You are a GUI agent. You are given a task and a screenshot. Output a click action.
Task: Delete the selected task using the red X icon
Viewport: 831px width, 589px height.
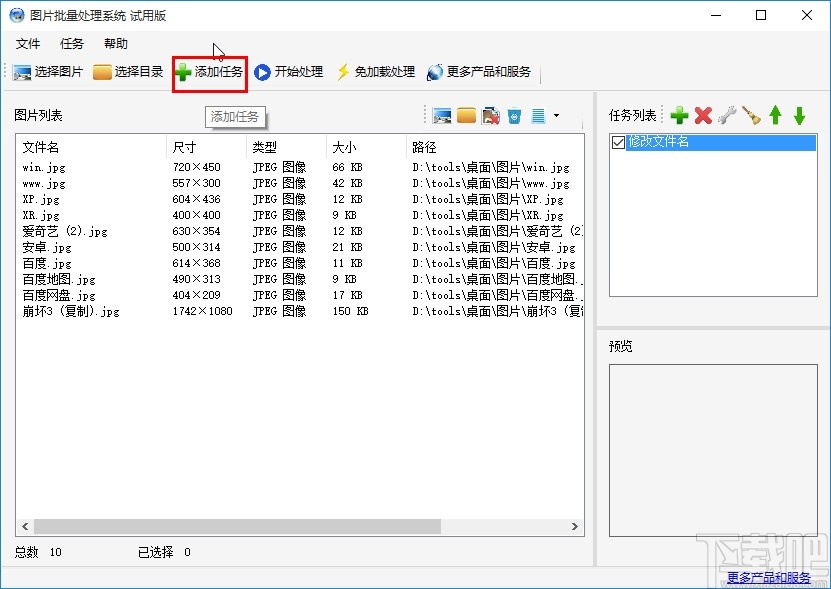pos(703,115)
